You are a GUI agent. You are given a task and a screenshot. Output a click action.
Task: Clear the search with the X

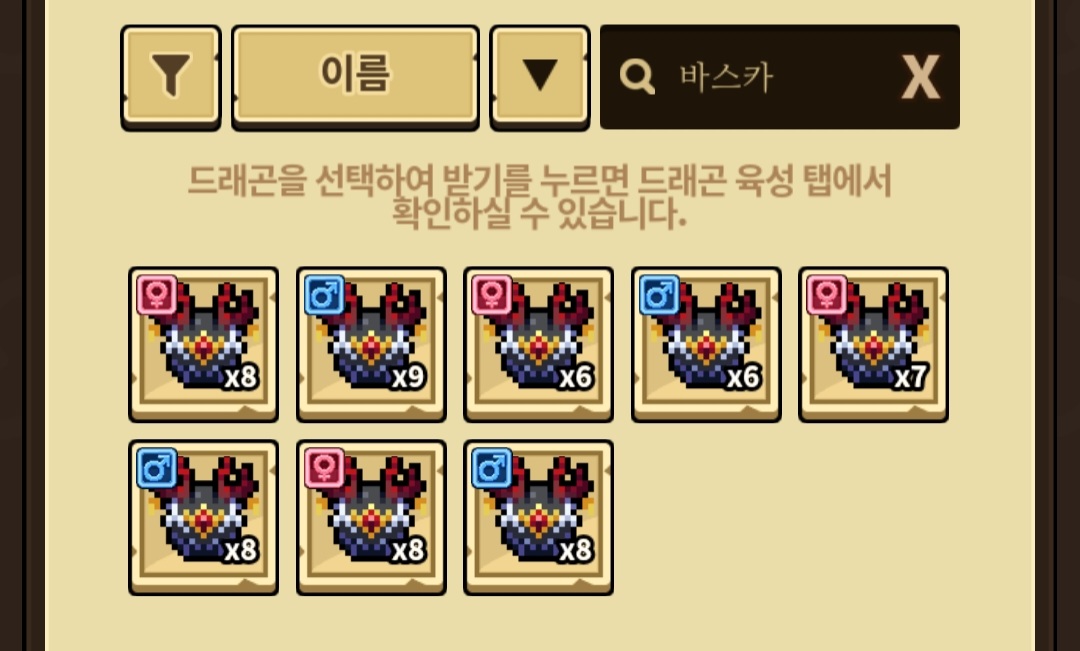(x=921, y=77)
